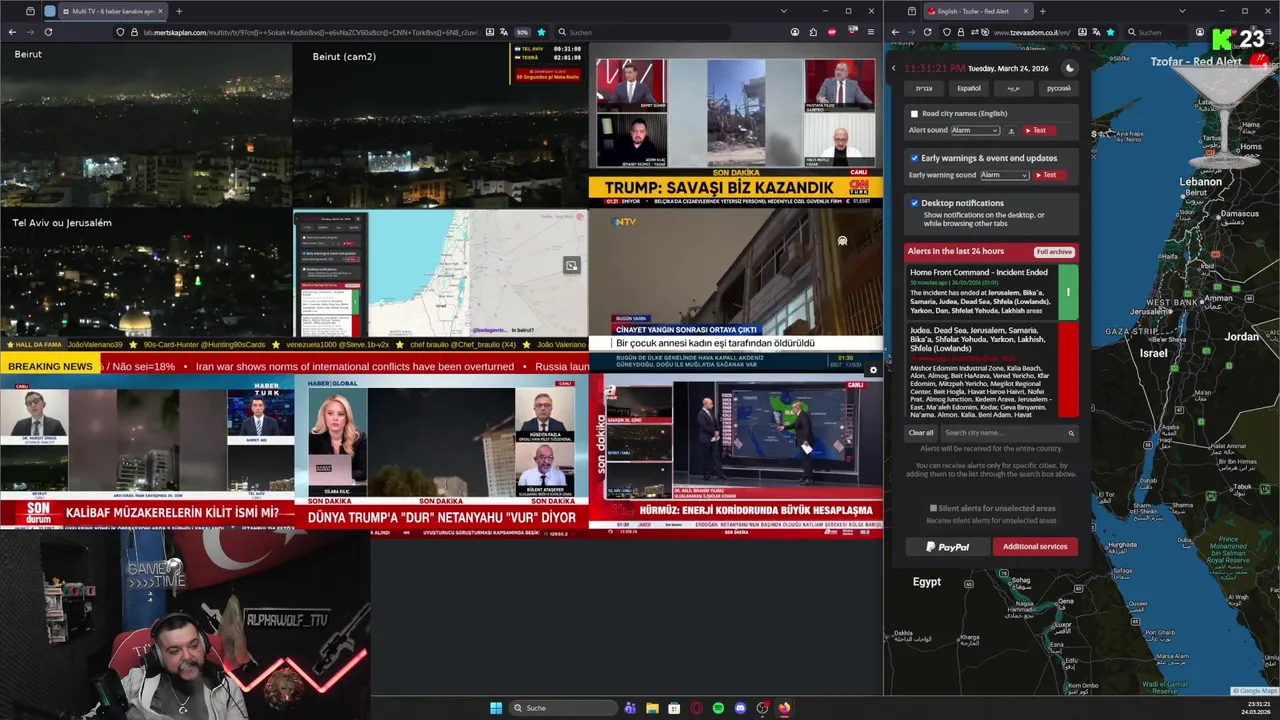Viewport: 1280px width, 720px height.
Task: Open Home Front Command - Incident Ended alert
Action: click(x=992, y=292)
